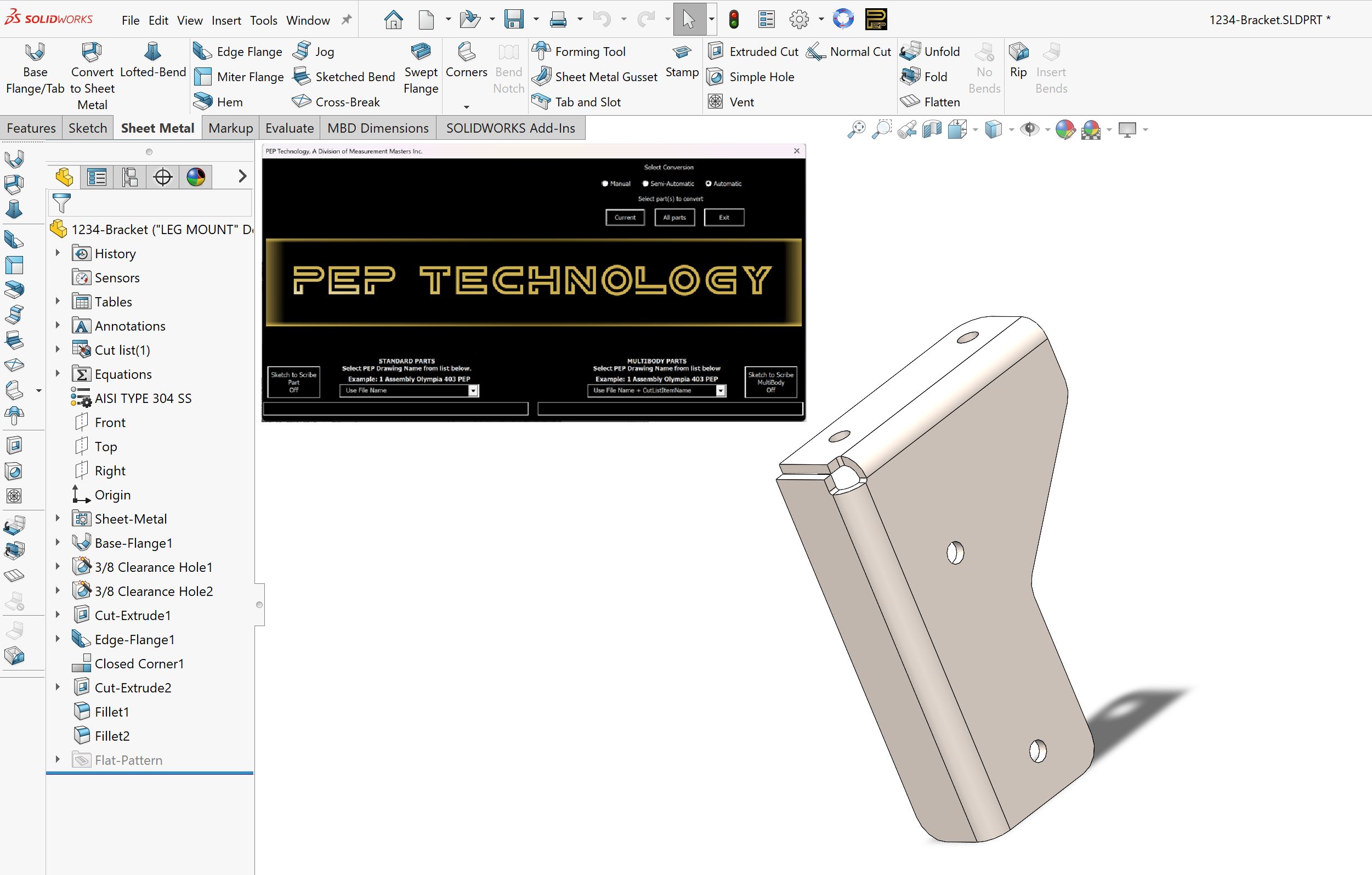Select the Stamp tool
The height and width of the screenshot is (875, 1372).
click(682, 61)
